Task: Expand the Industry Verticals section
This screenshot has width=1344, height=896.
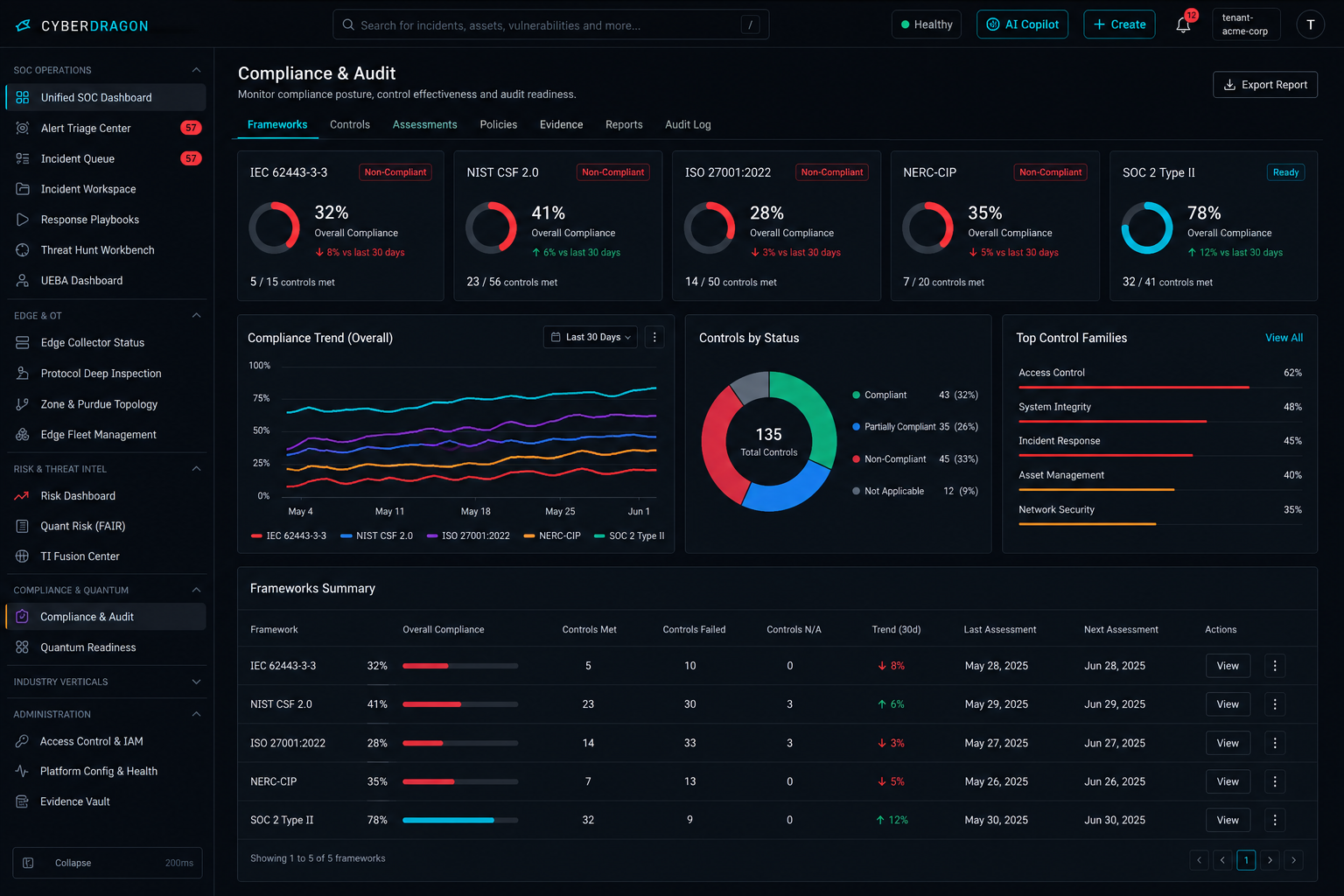Action: (196, 682)
